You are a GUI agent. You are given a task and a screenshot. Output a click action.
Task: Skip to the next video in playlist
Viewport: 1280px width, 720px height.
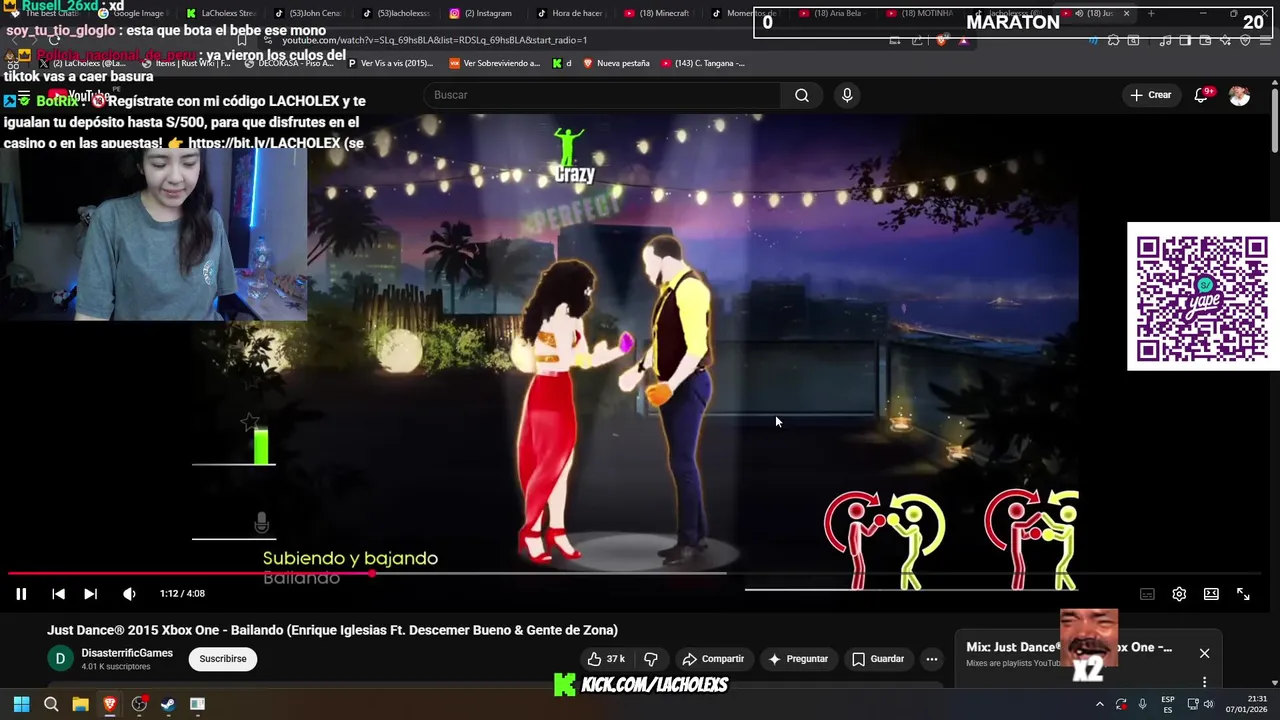click(x=90, y=594)
